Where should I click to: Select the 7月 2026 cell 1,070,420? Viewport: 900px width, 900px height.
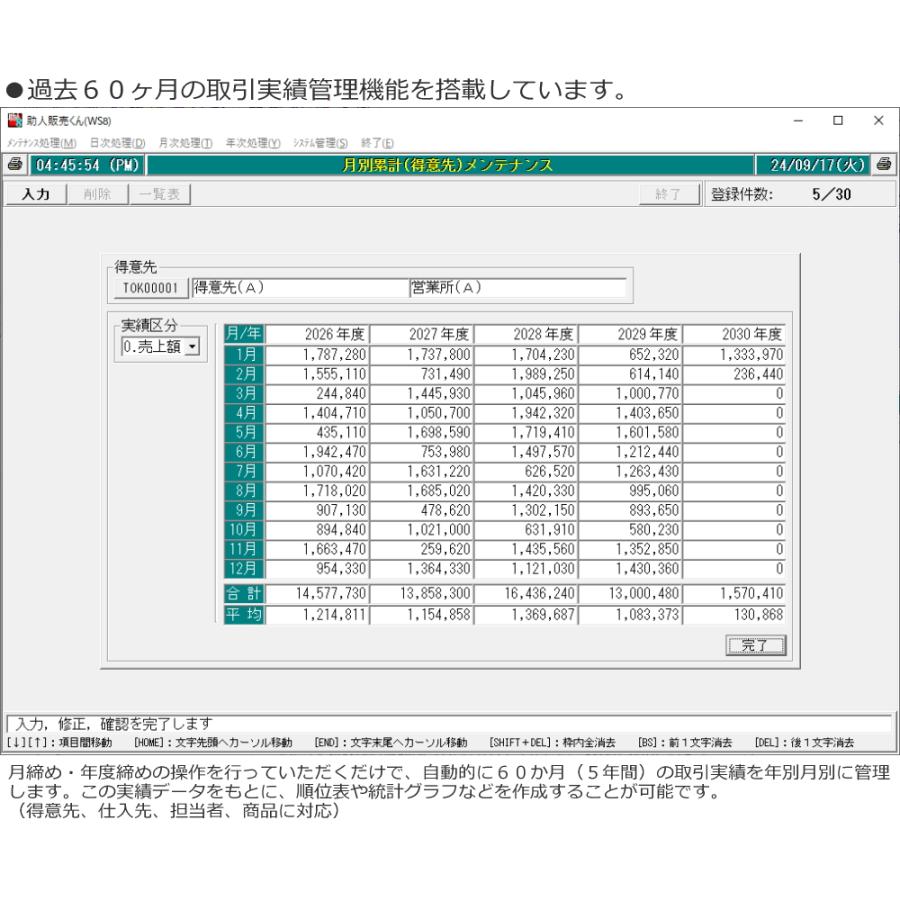click(317, 472)
